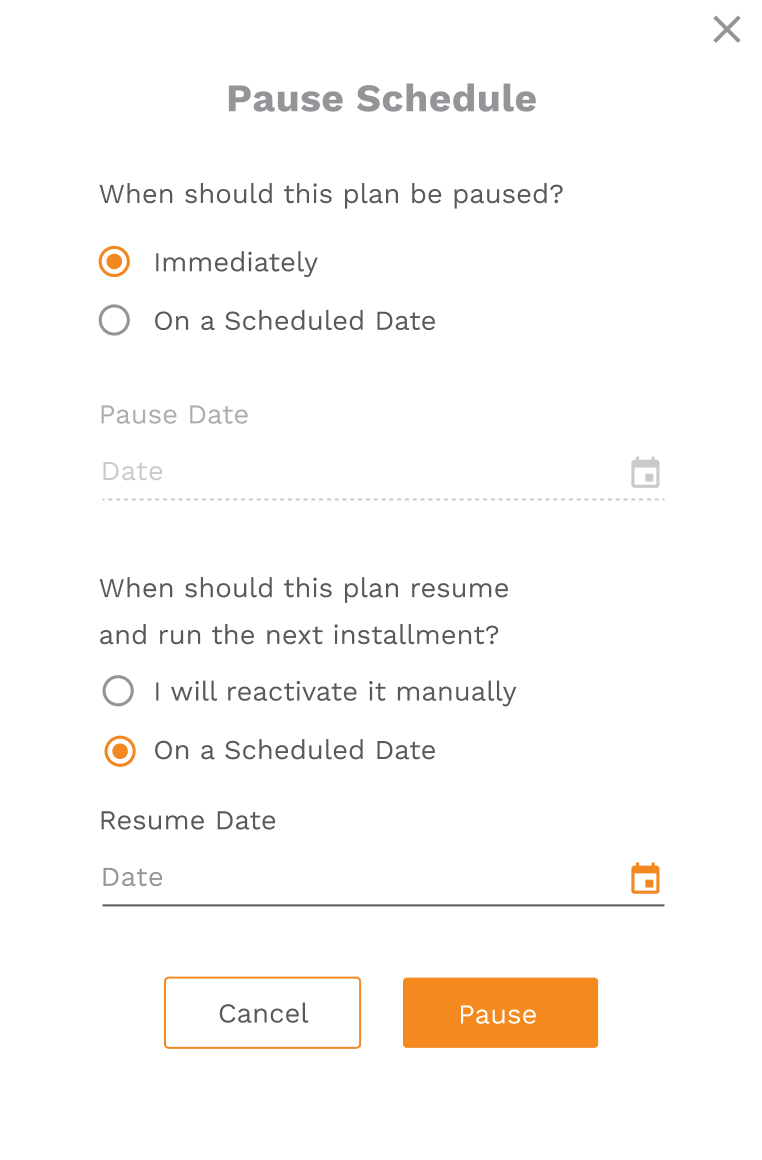
Task: Select the Immediately radio button
Action: pos(115,262)
